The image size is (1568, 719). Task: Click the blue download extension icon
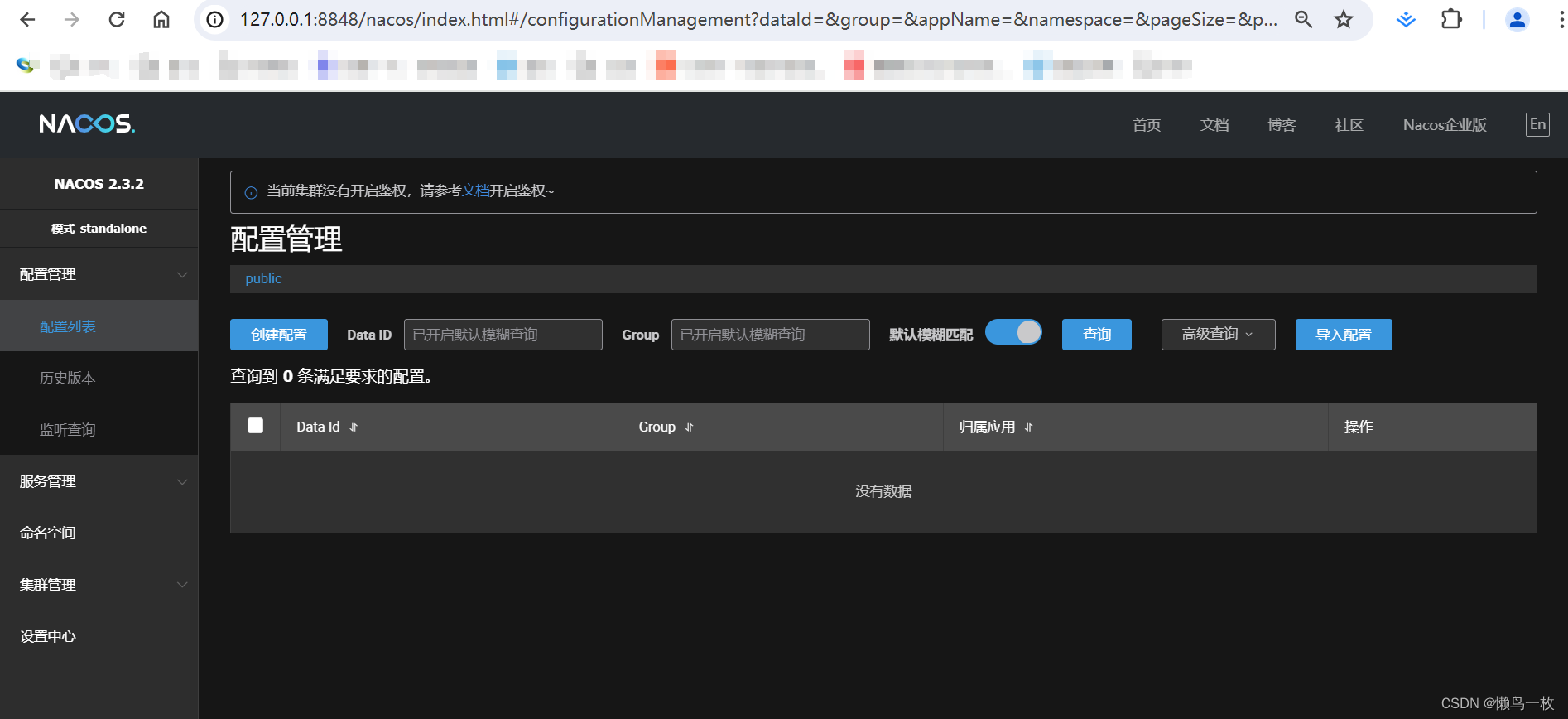pos(1406,19)
